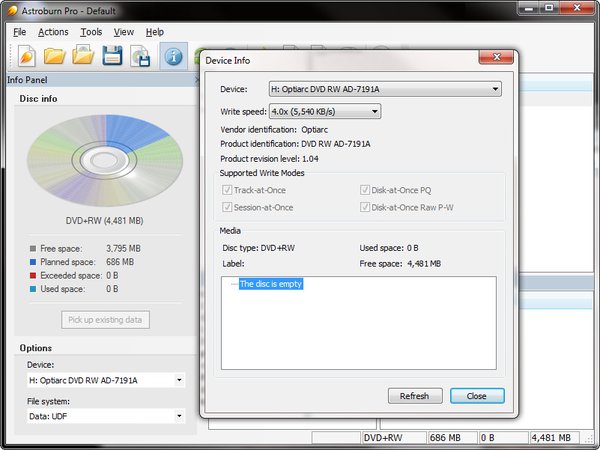Click the New project toolbar icon
The width and height of the screenshot is (600, 450).
click(27, 56)
